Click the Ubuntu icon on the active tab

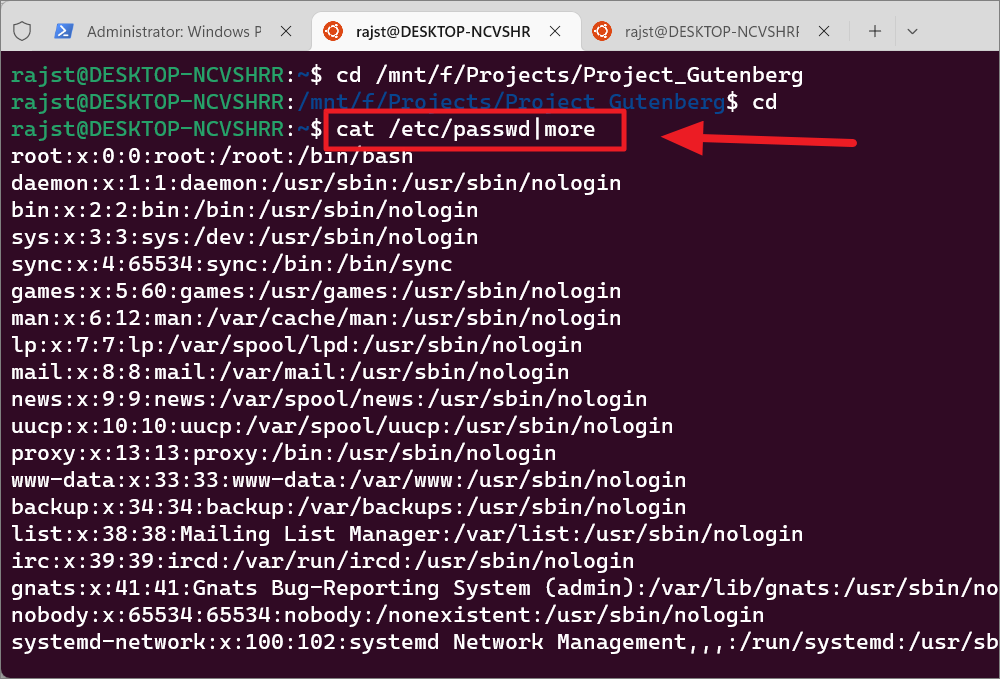[x=331, y=31]
